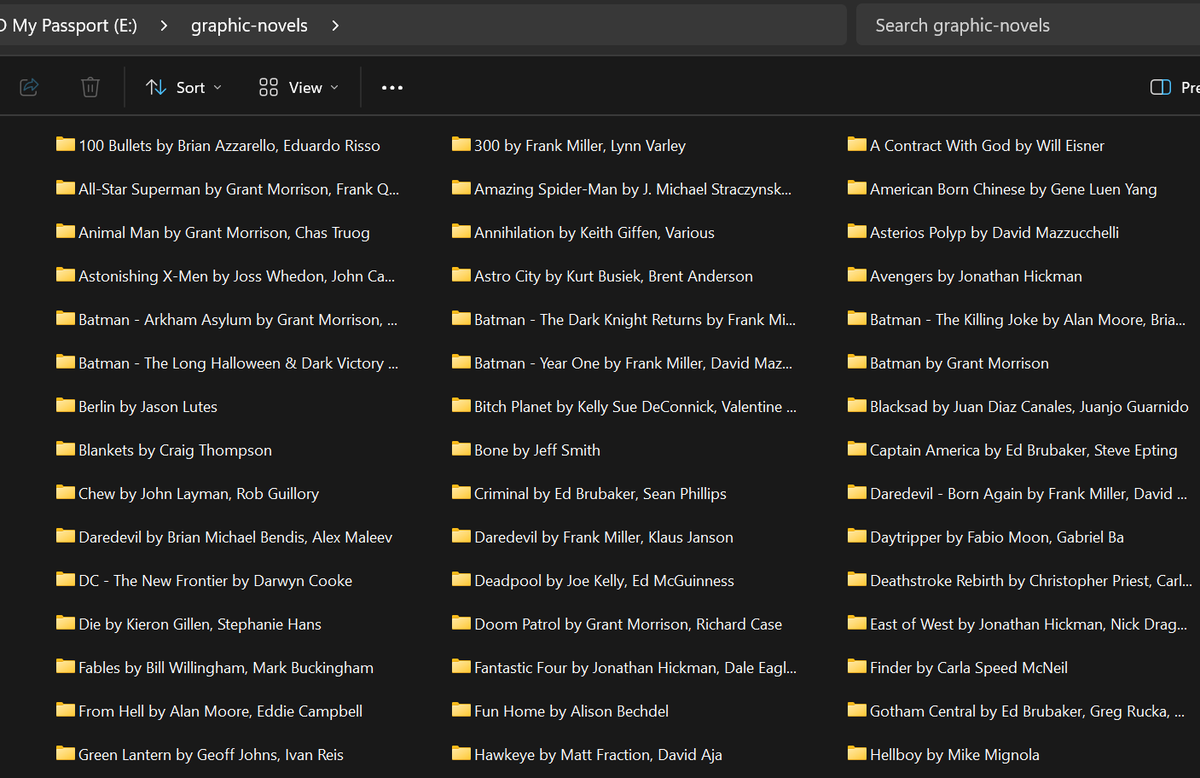Viewport: 1200px width, 778px height.
Task: Click the Search graphic-novels field
Action: (x=1028, y=25)
